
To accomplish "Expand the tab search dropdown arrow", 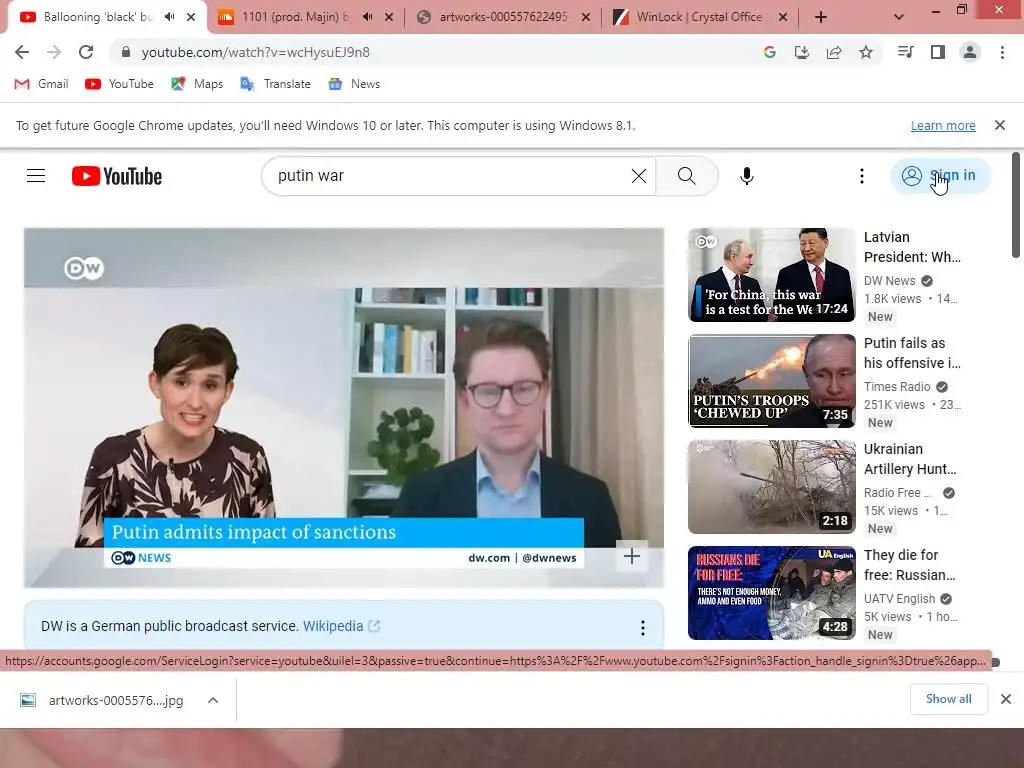I will (899, 17).
